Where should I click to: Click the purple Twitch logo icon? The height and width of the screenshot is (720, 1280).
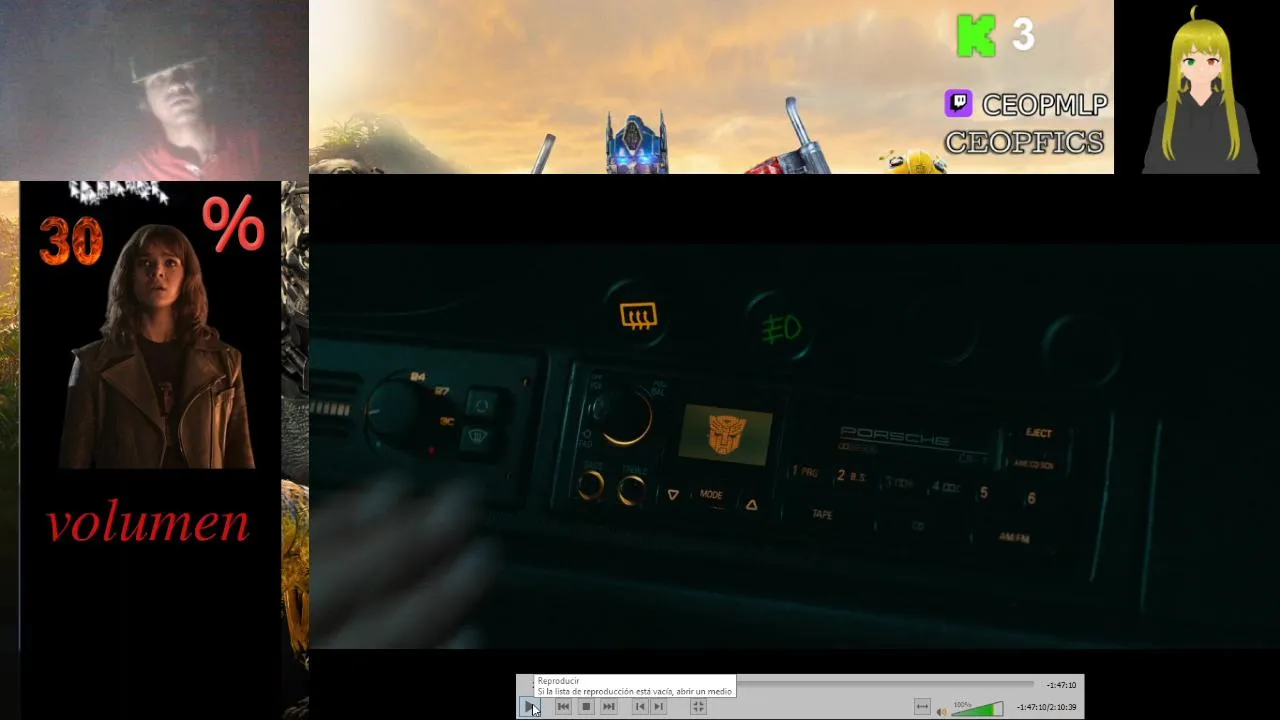pyautogui.click(x=958, y=103)
